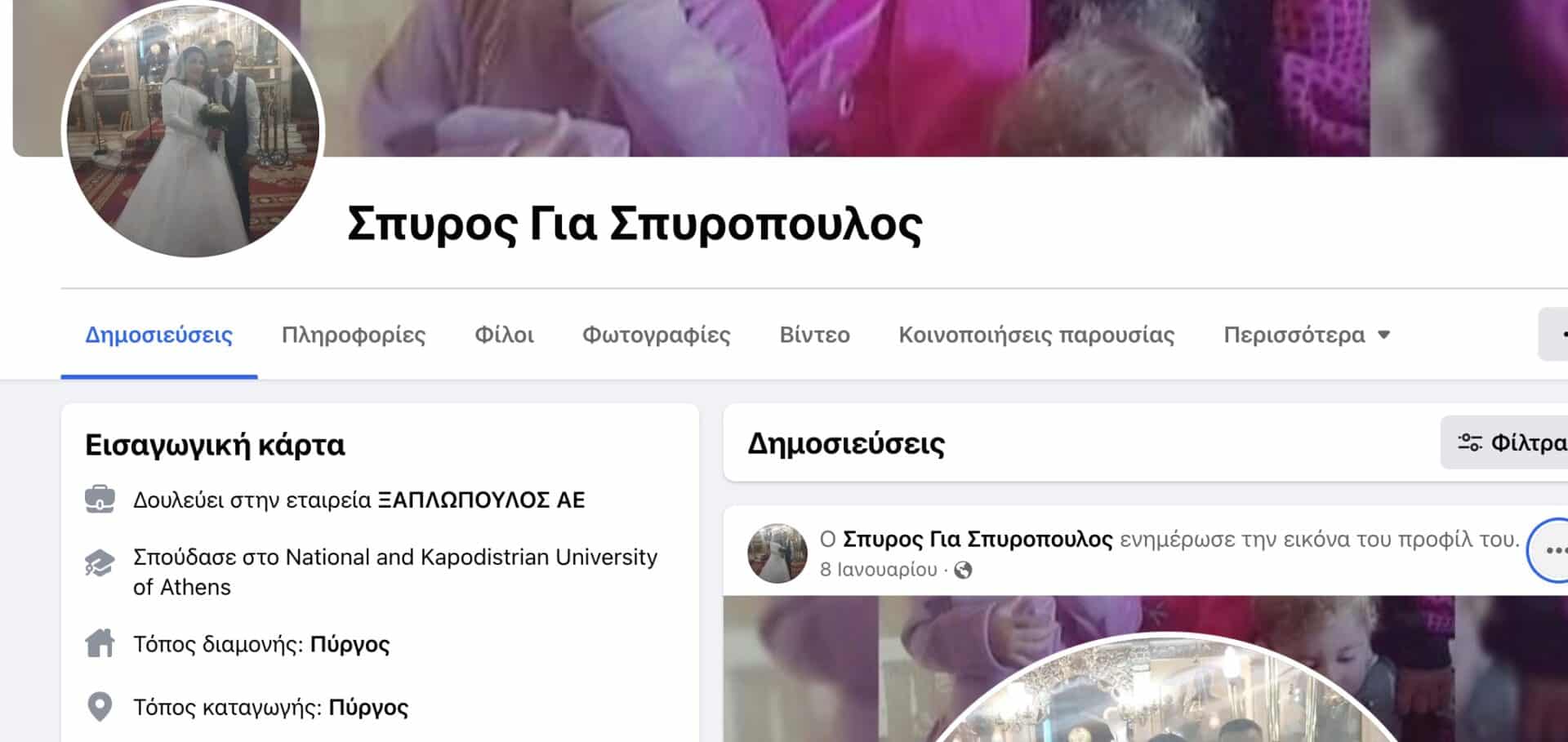This screenshot has width=1568, height=742.
Task: Open the ΞΑΠΛΩΠΟΥΛΟΣ ΑΕ company link
Action: (482, 500)
